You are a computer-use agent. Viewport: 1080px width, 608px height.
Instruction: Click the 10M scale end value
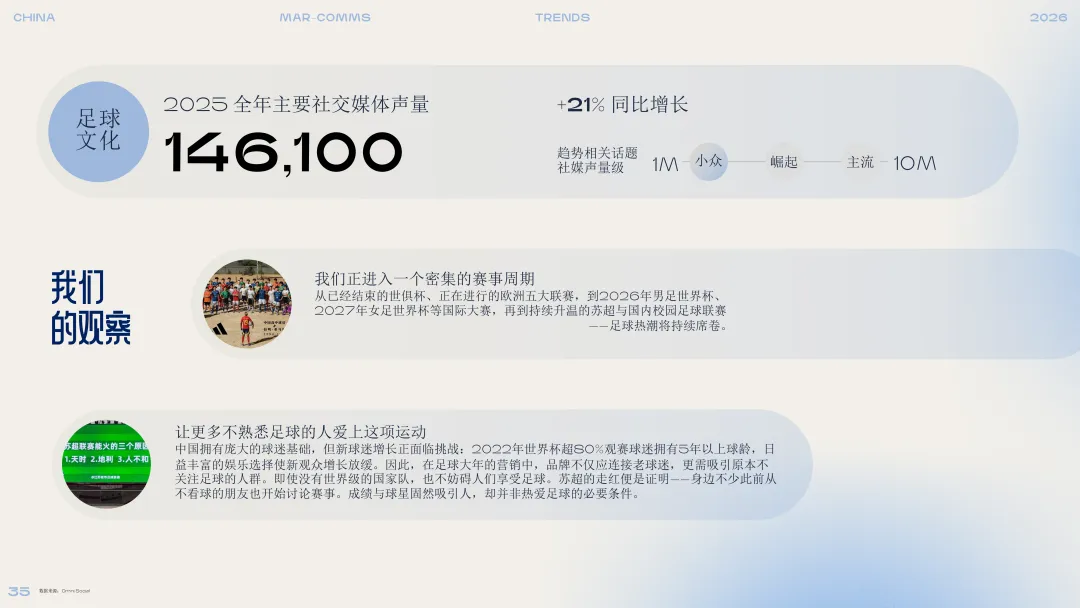coord(915,163)
